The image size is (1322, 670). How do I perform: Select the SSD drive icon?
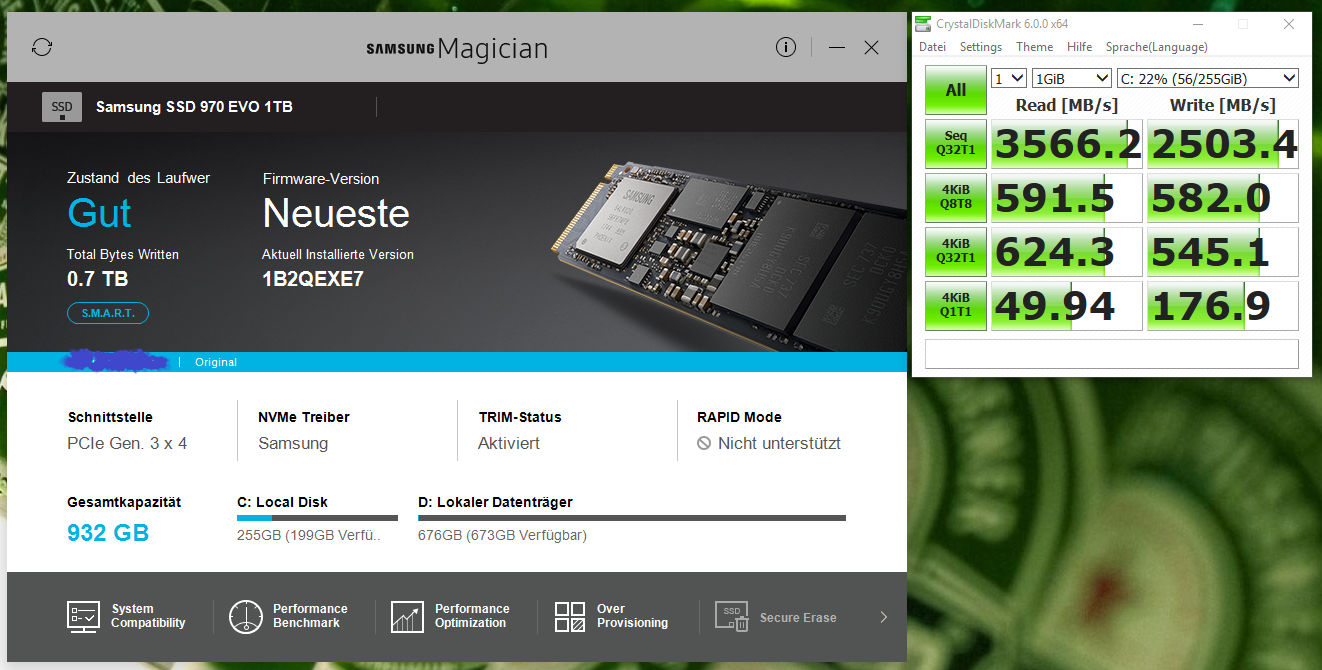[x=62, y=107]
